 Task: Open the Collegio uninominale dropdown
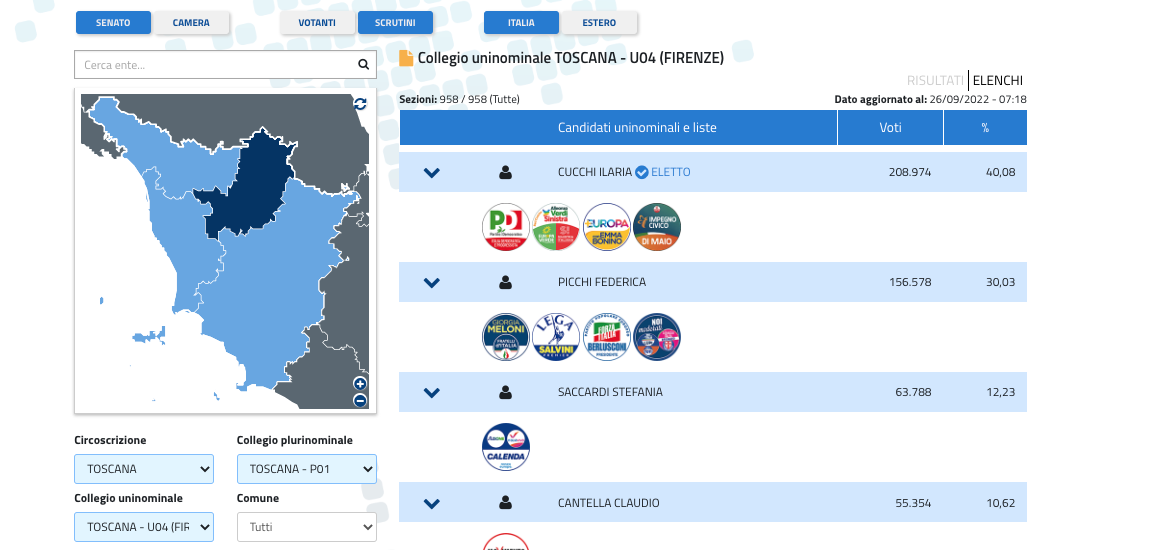coord(144,527)
